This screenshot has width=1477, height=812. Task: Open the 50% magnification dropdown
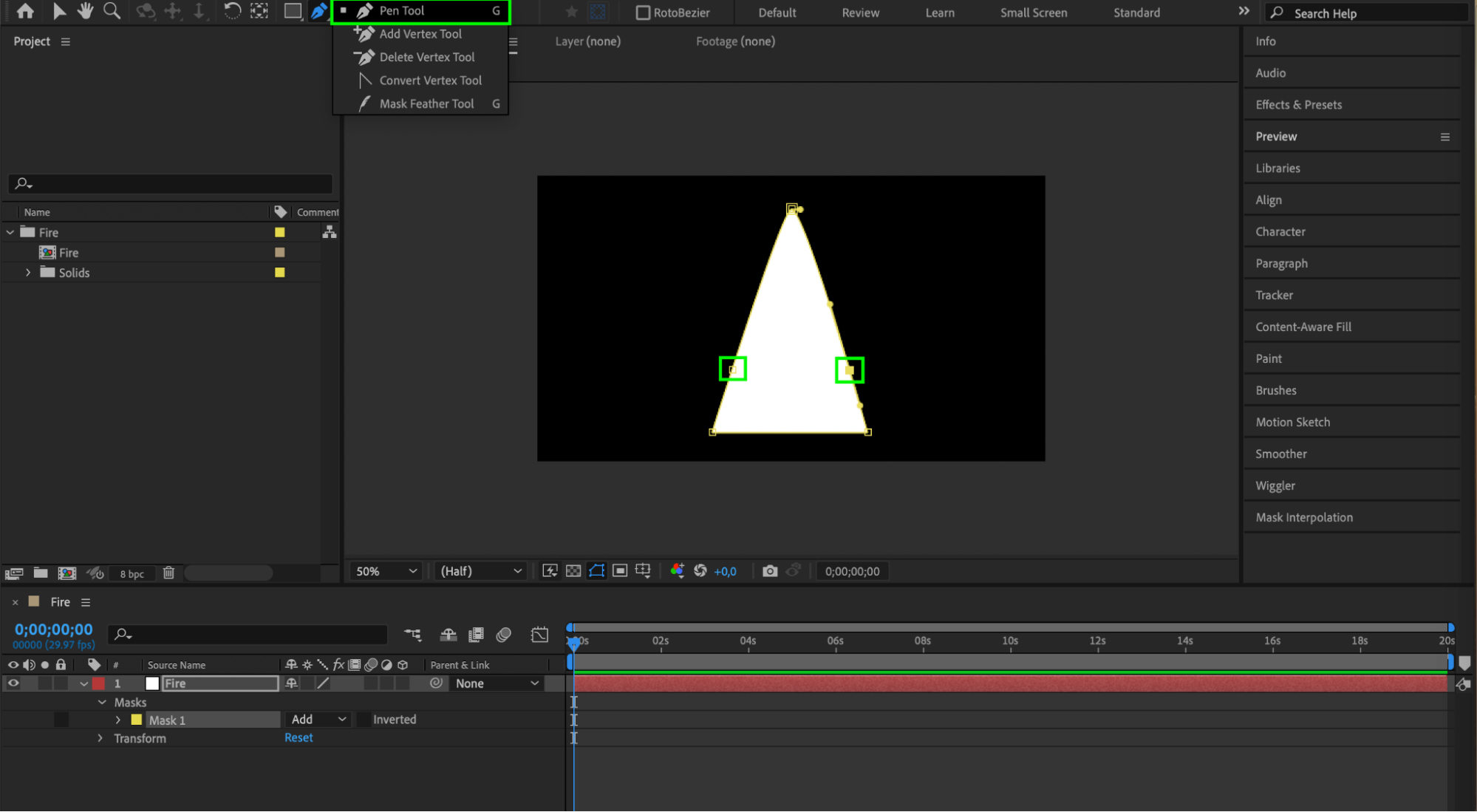coord(386,571)
